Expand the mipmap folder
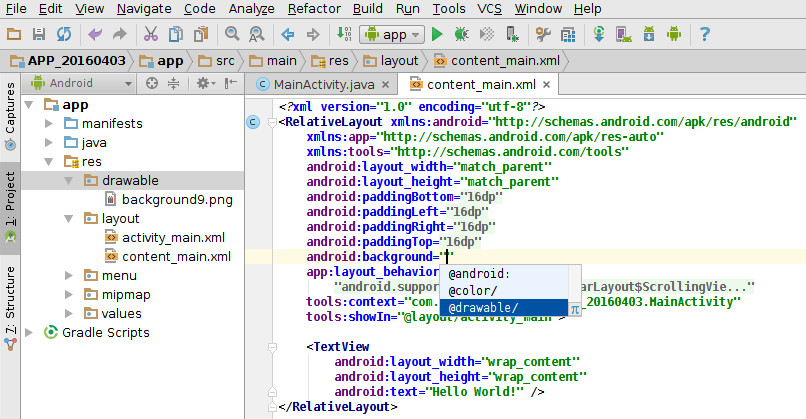The width and height of the screenshot is (806, 419). pos(68,295)
